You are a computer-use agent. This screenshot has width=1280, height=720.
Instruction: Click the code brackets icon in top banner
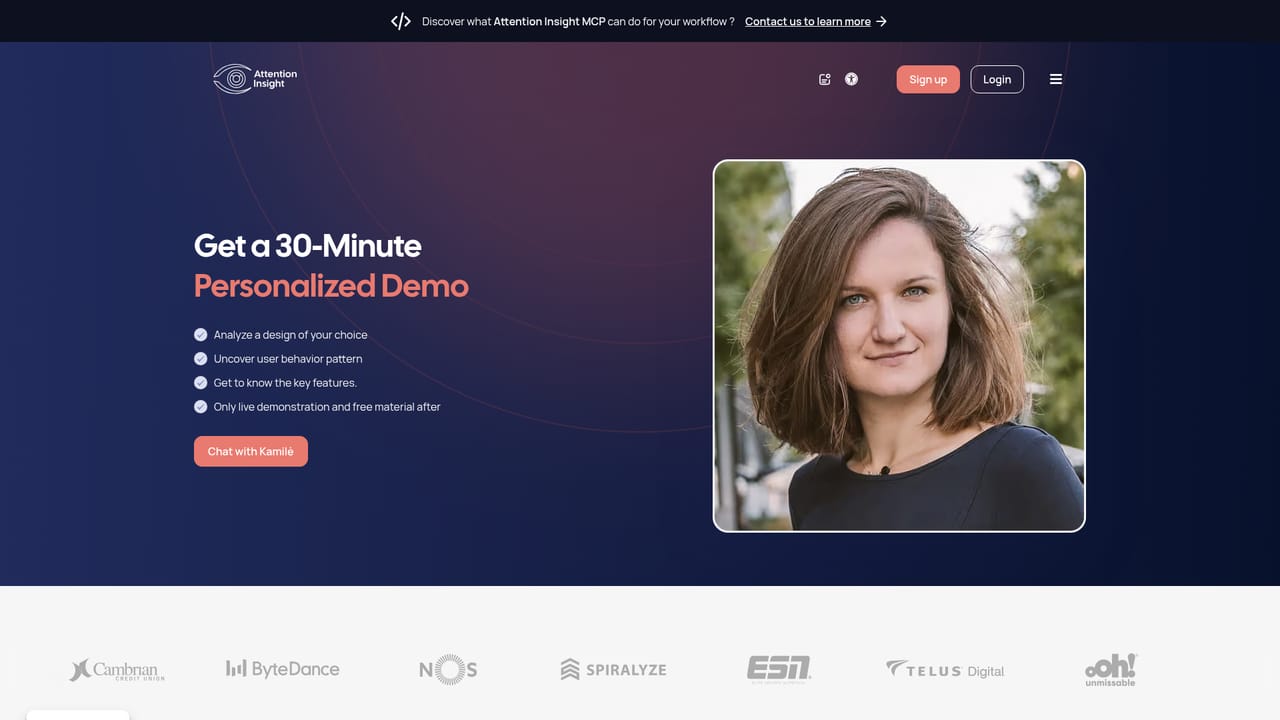[x=401, y=21]
